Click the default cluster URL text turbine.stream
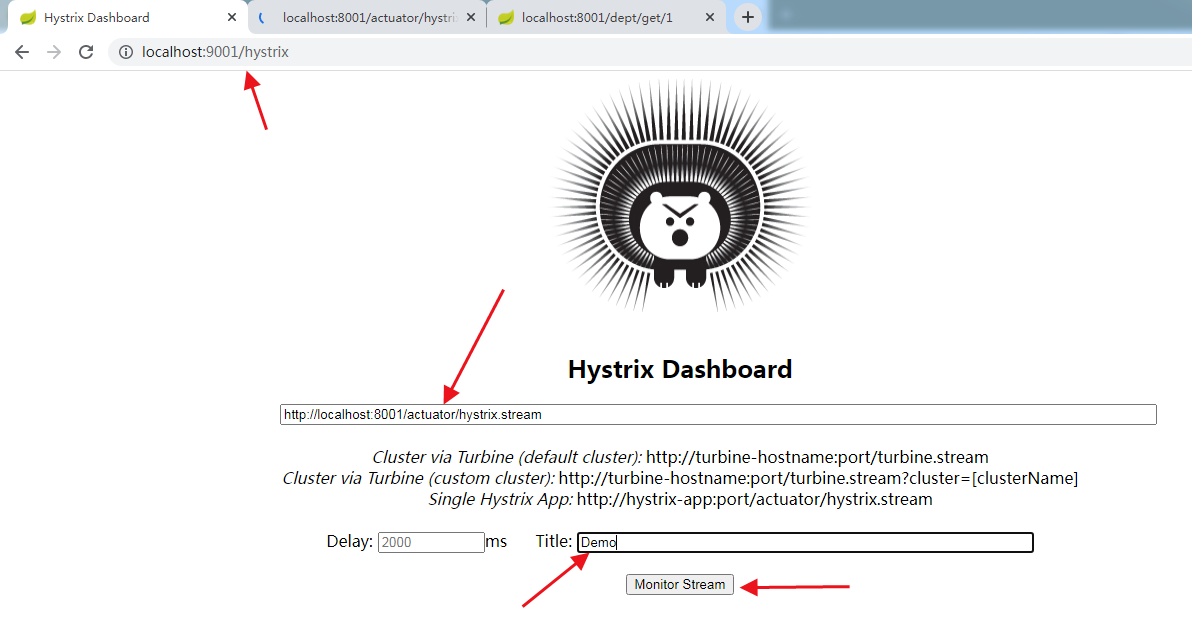 817,457
